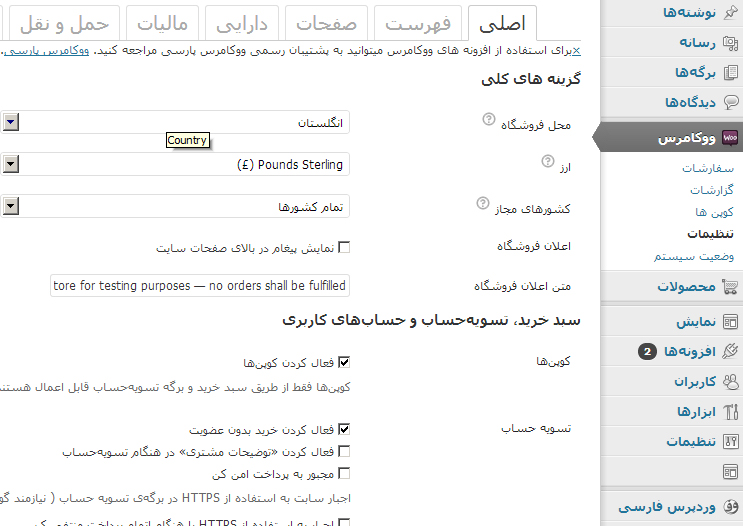Open the افزونه‌ها menu item
Image resolution: width=743 pixels, height=526 pixels.
pos(689,352)
